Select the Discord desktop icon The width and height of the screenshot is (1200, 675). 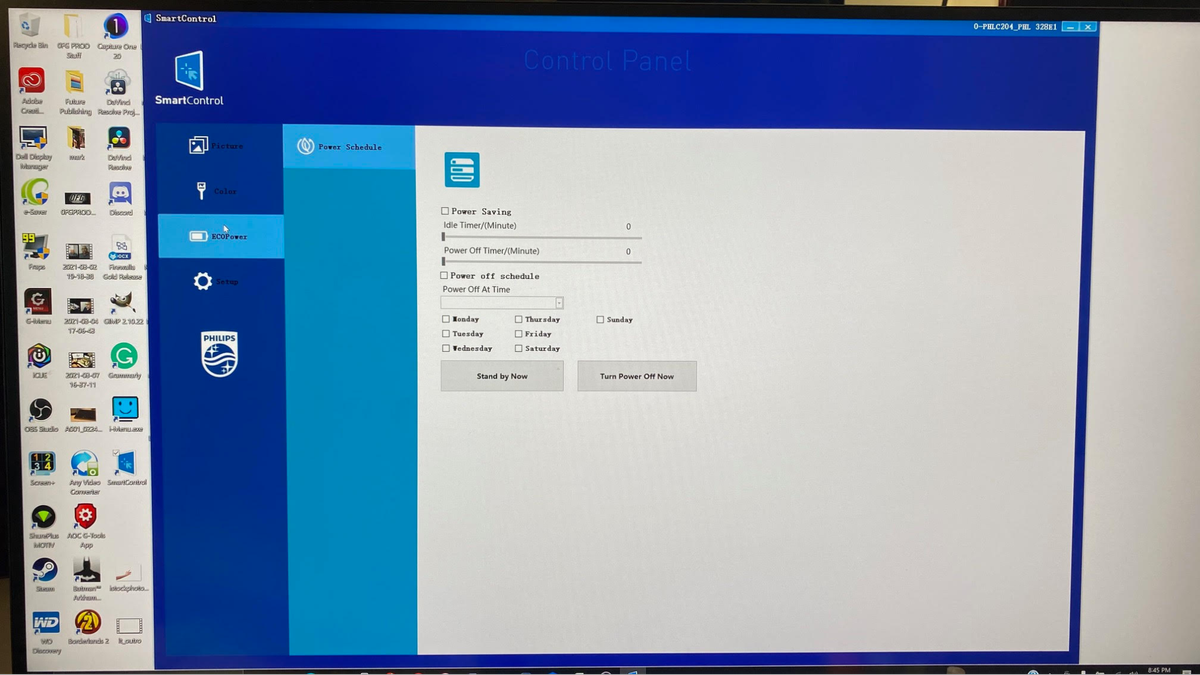[120, 197]
